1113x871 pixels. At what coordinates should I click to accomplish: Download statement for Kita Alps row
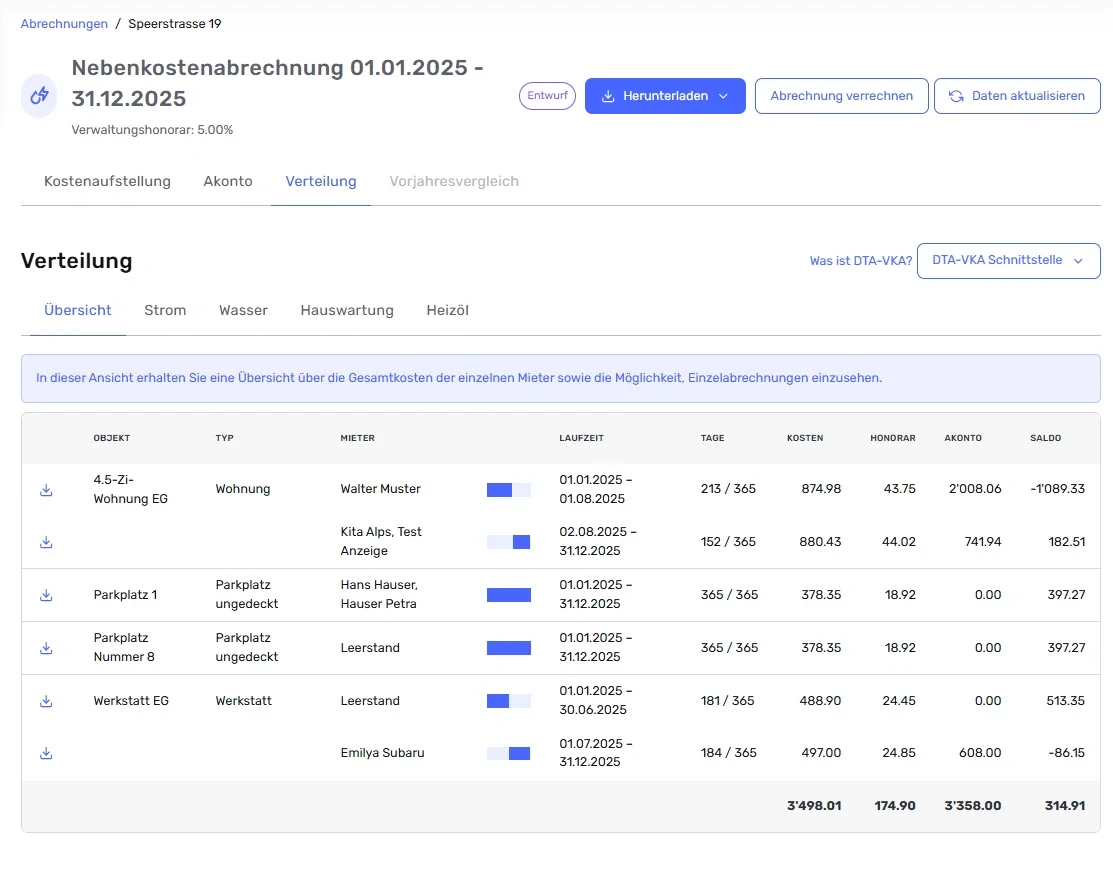[x=46, y=542]
